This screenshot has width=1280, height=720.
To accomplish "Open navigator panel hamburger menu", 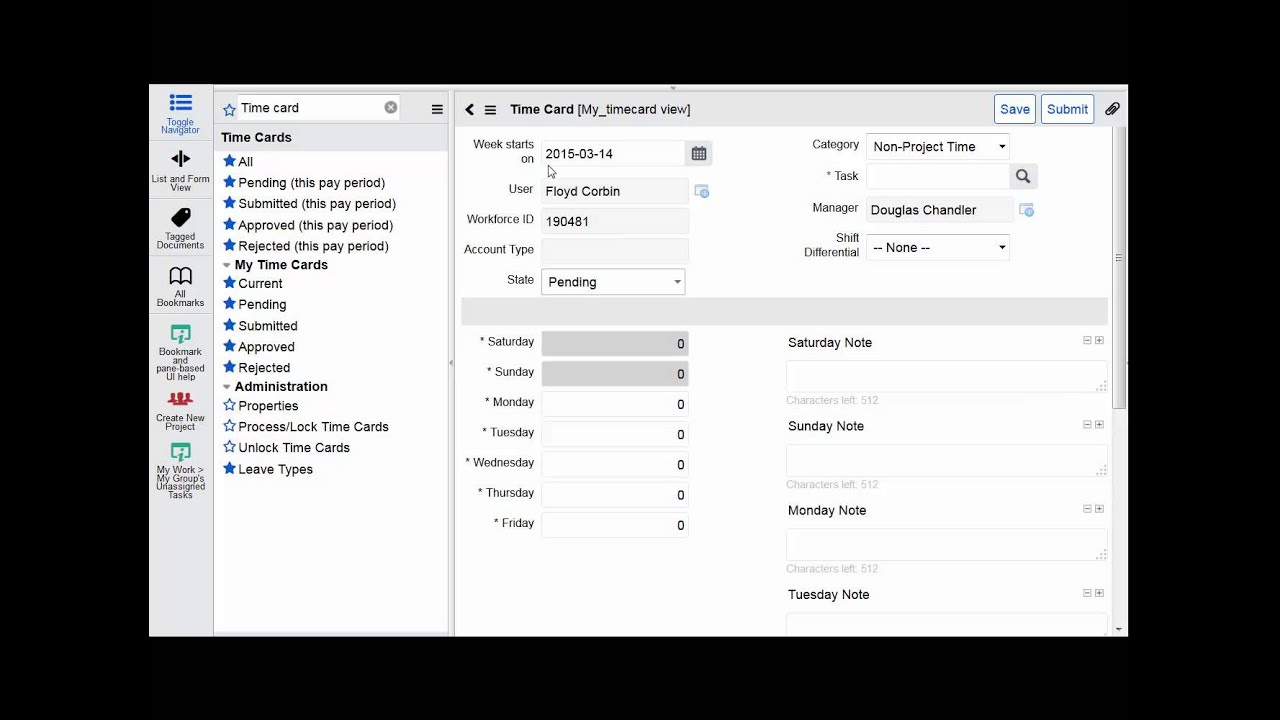I will (437, 109).
